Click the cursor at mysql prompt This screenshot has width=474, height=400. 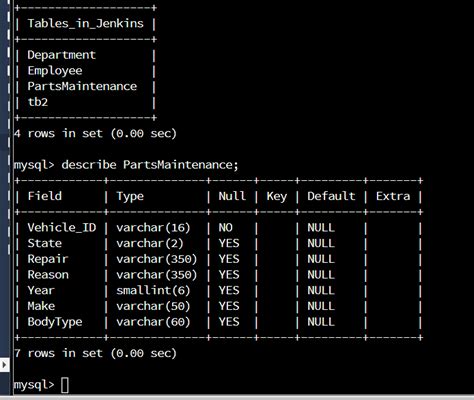[x=65, y=385]
